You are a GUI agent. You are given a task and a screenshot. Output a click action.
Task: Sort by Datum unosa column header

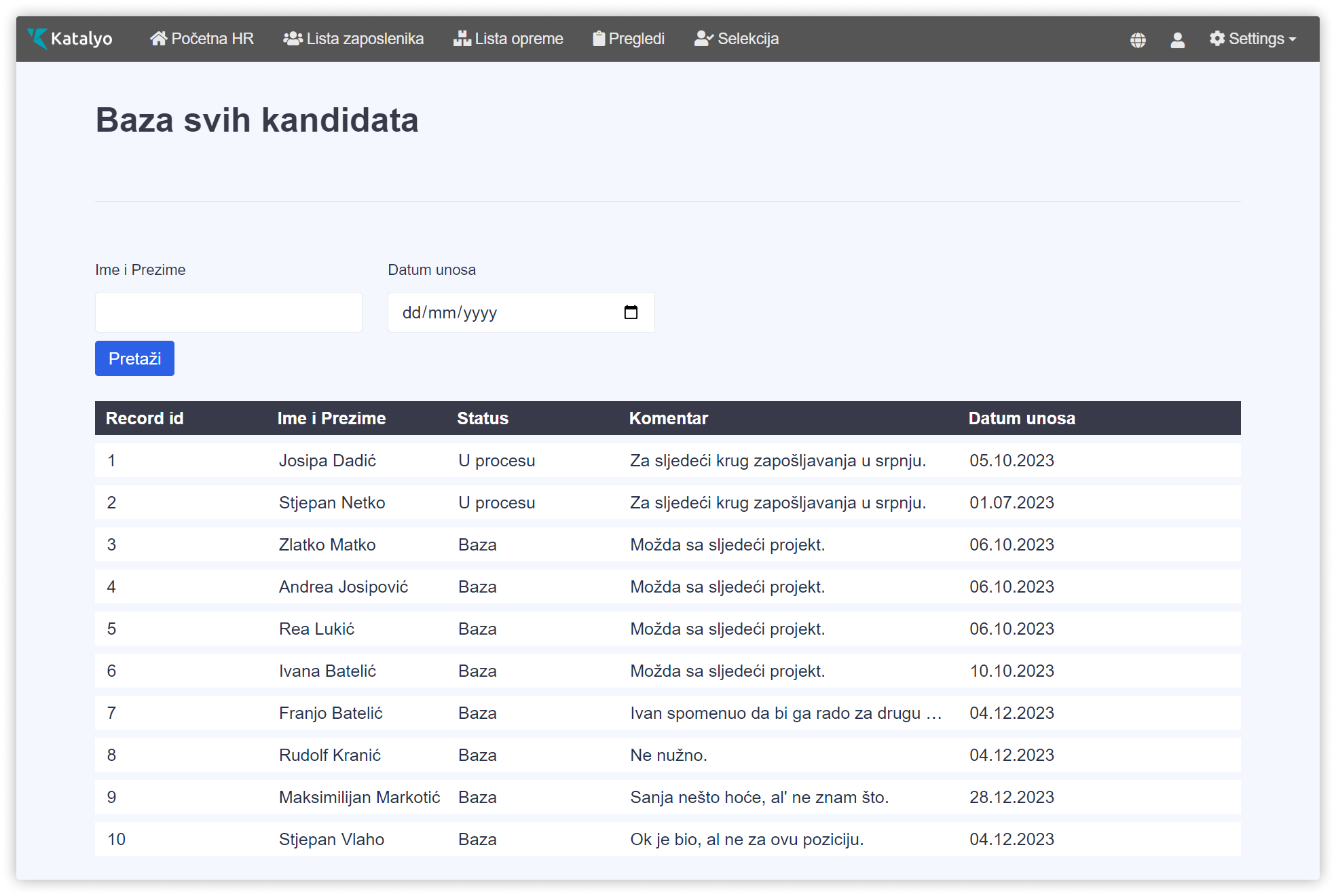point(1022,418)
